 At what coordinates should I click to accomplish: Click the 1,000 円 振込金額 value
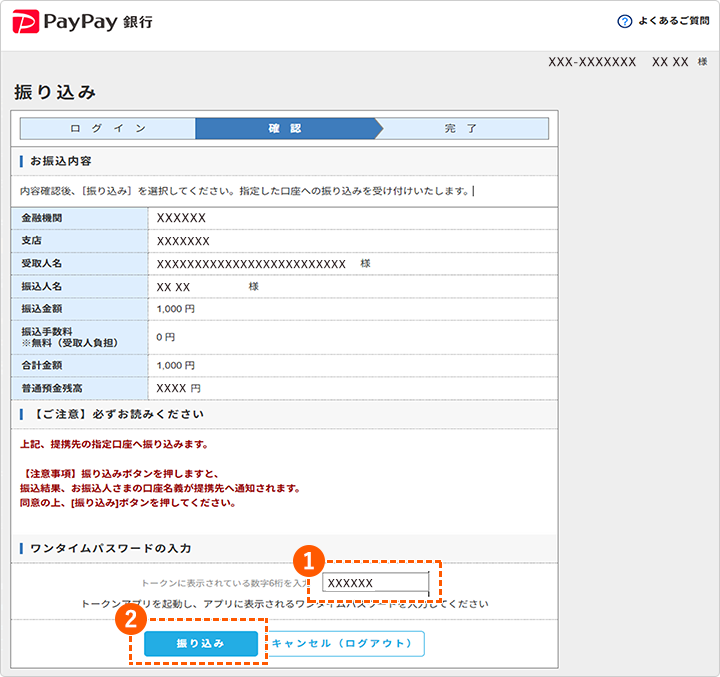coord(175,309)
